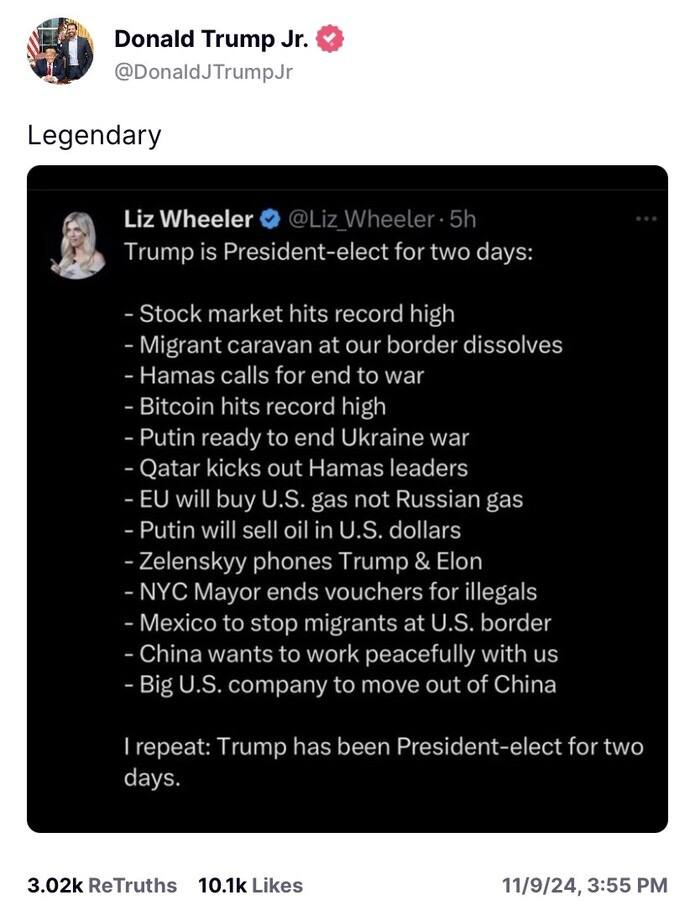Click the "Trump is President-elect for two days:" heading
Viewport: 695px width, 921px height.
coord(329,251)
